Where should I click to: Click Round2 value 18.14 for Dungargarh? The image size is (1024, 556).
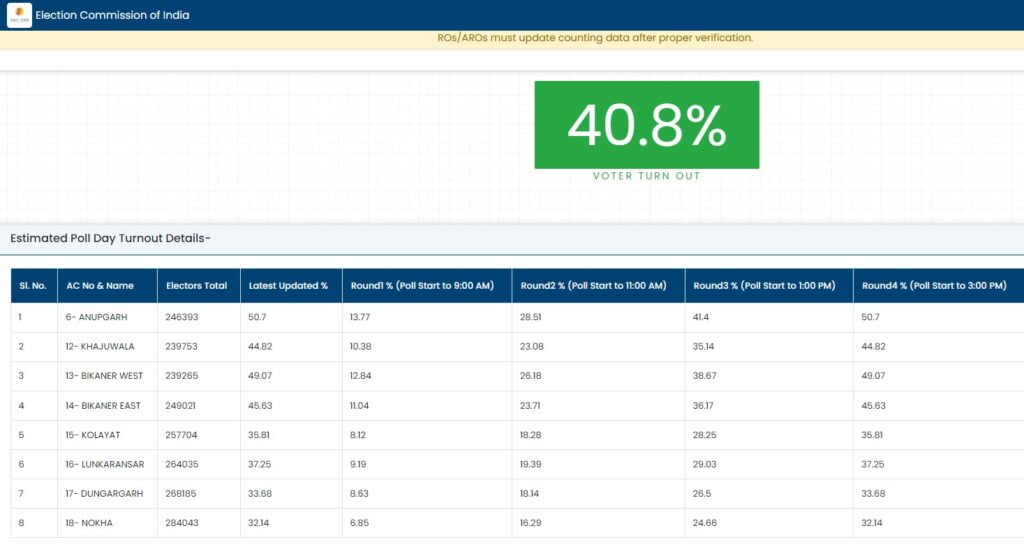[x=529, y=494]
